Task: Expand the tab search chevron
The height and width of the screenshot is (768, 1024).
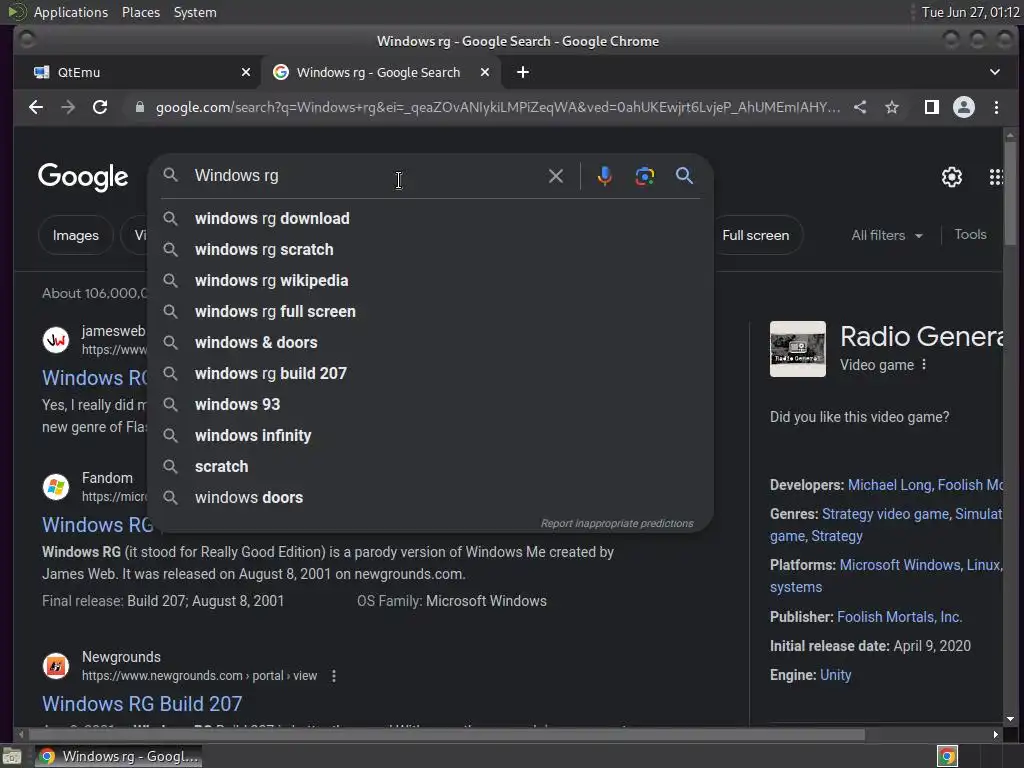Action: click(x=995, y=72)
